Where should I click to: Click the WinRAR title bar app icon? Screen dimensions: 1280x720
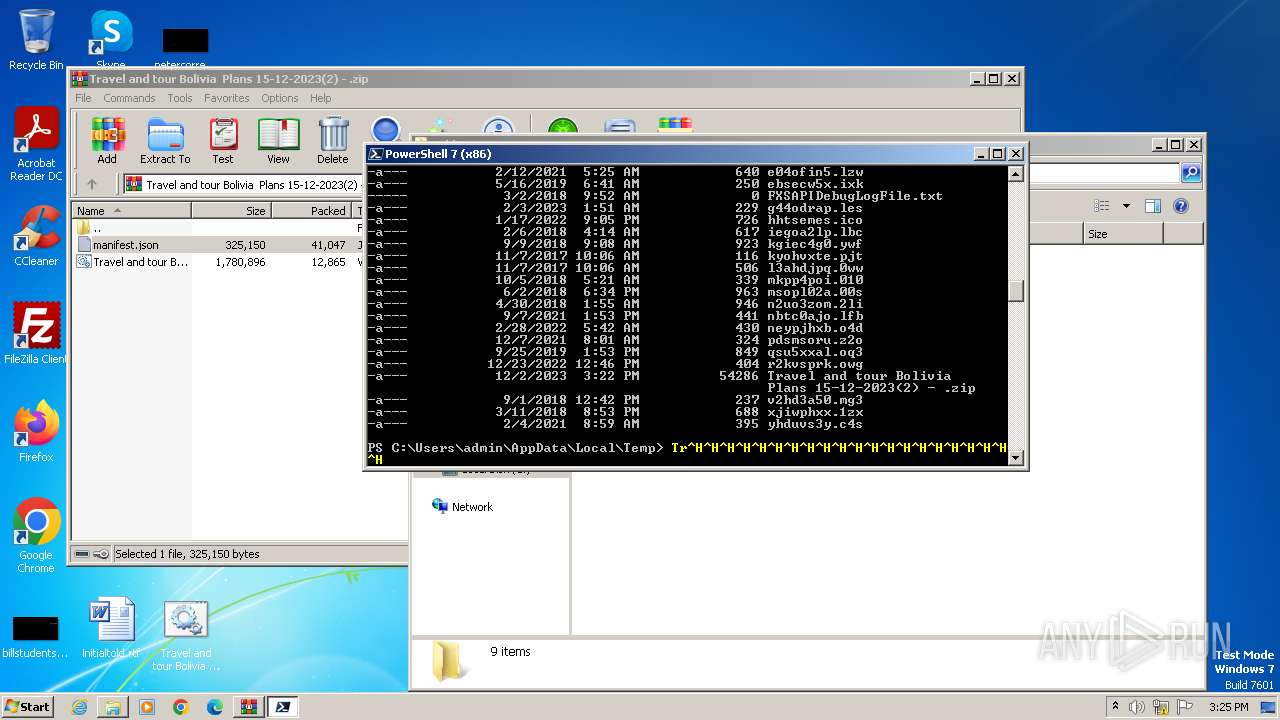point(80,79)
